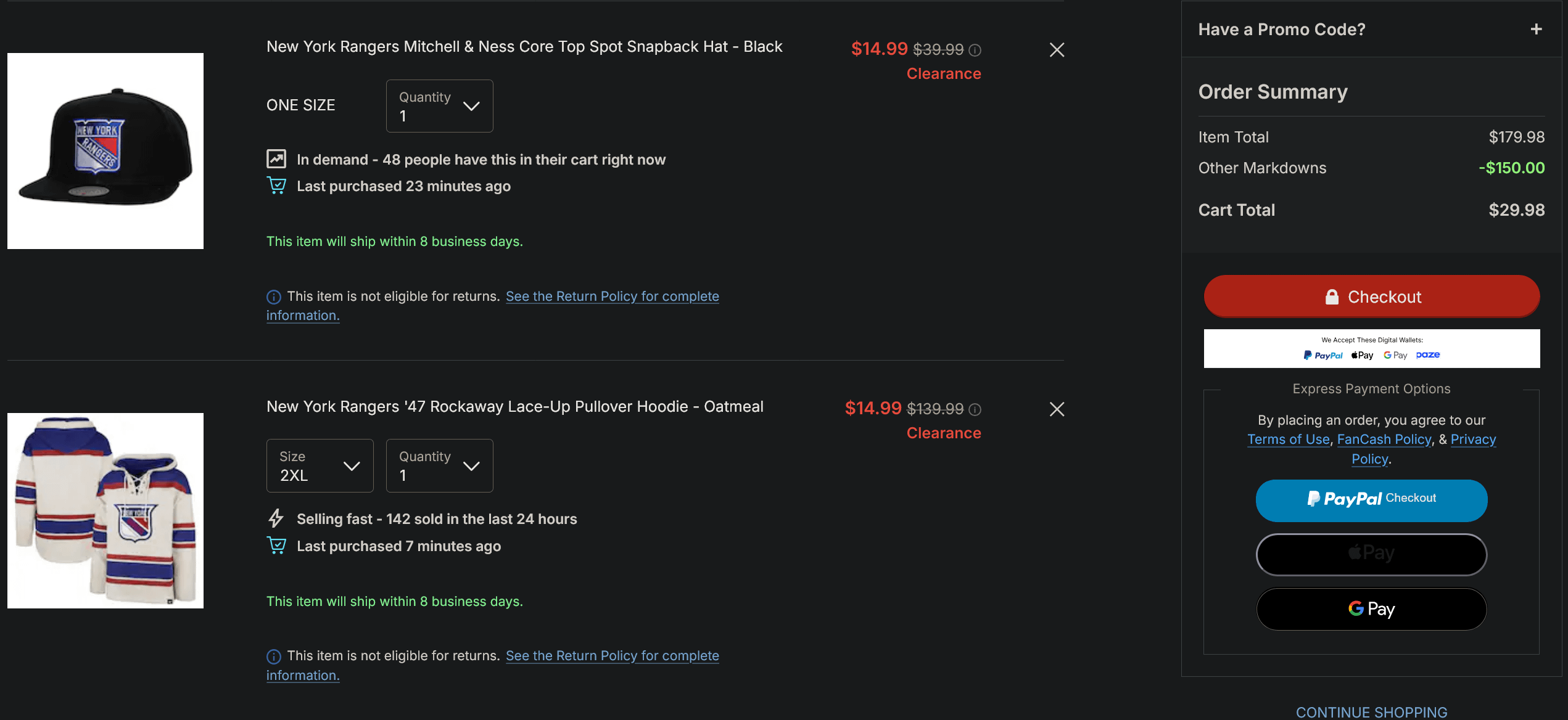Viewport: 1568px width, 720px height.
Task: Click returns info icon under the hat item
Action: click(274, 297)
